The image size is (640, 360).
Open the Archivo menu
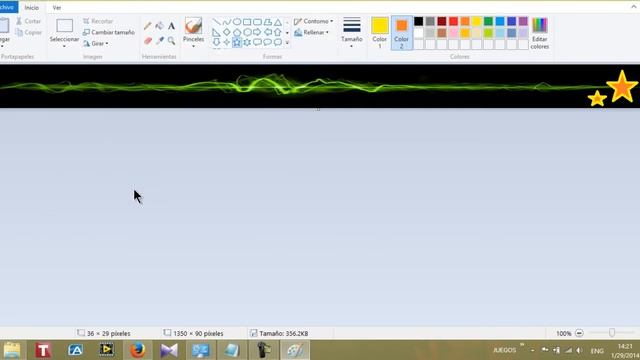point(8,7)
